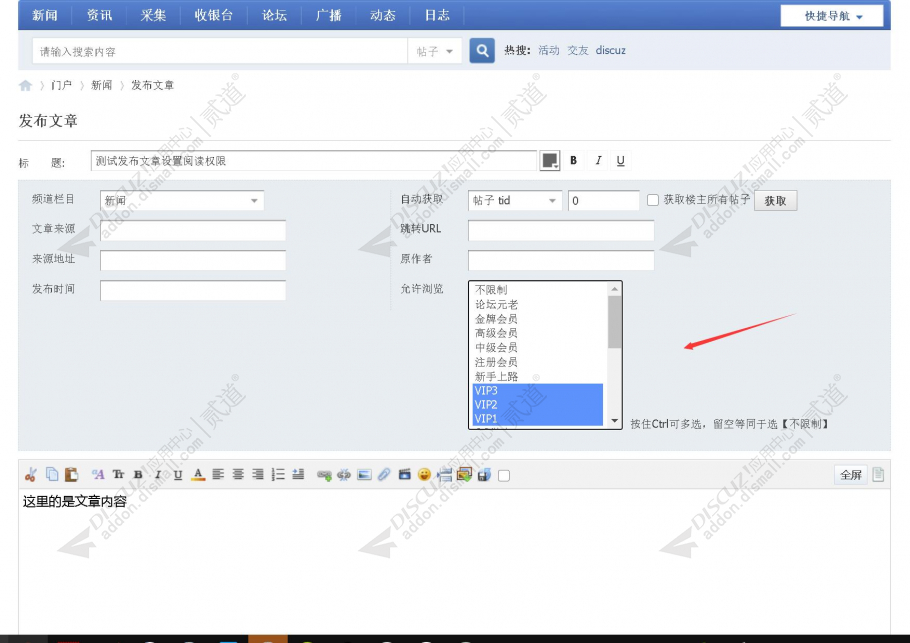910x643 pixels.
Task: Click the 交友 hot search link
Action: (x=577, y=50)
